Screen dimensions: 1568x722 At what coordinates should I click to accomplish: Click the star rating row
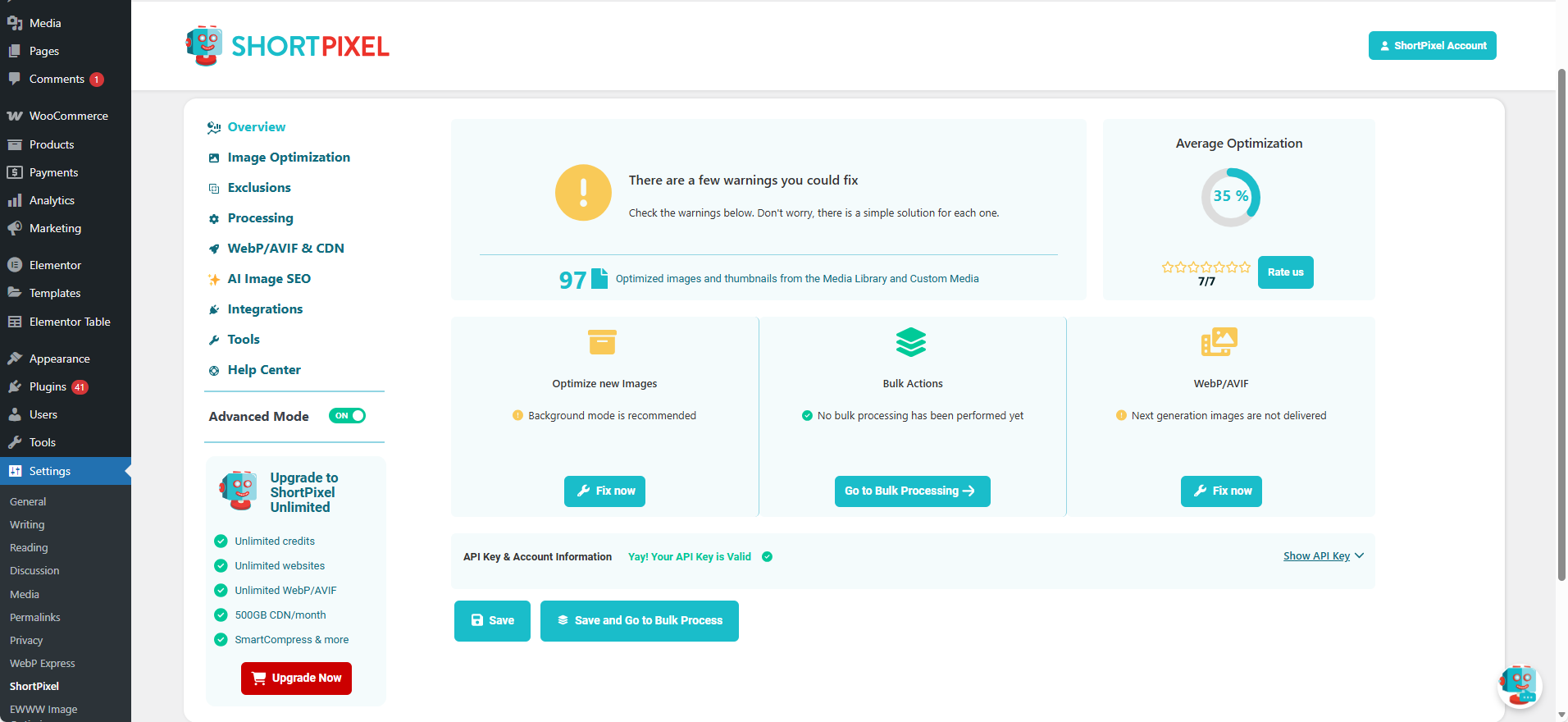click(1206, 267)
